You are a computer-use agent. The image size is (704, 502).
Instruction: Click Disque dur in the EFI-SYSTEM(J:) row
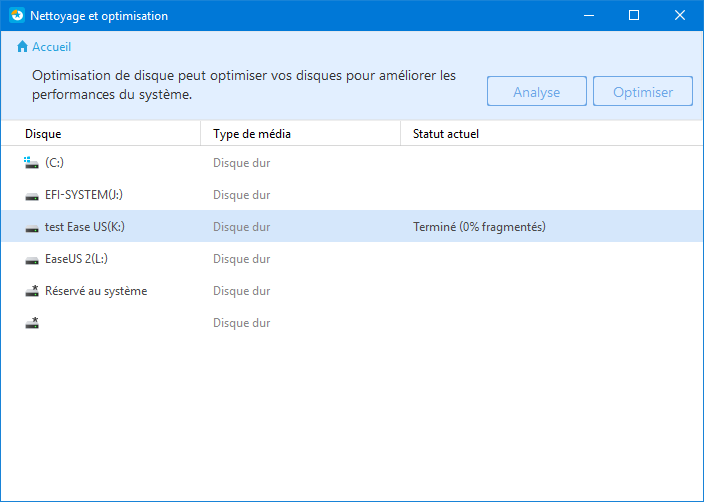[242, 195]
